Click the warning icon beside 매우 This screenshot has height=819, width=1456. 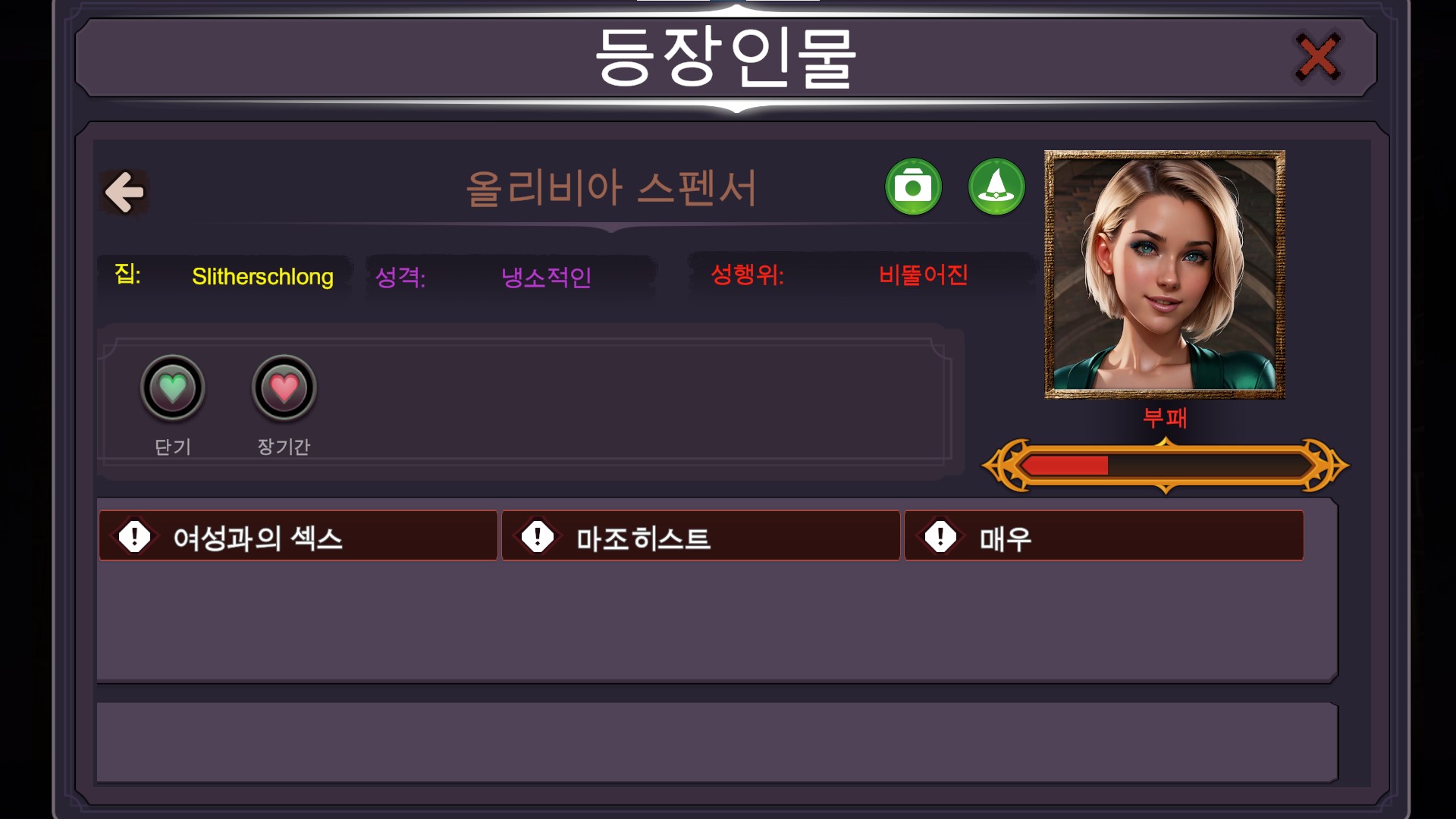pyautogui.click(x=940, y=537)
